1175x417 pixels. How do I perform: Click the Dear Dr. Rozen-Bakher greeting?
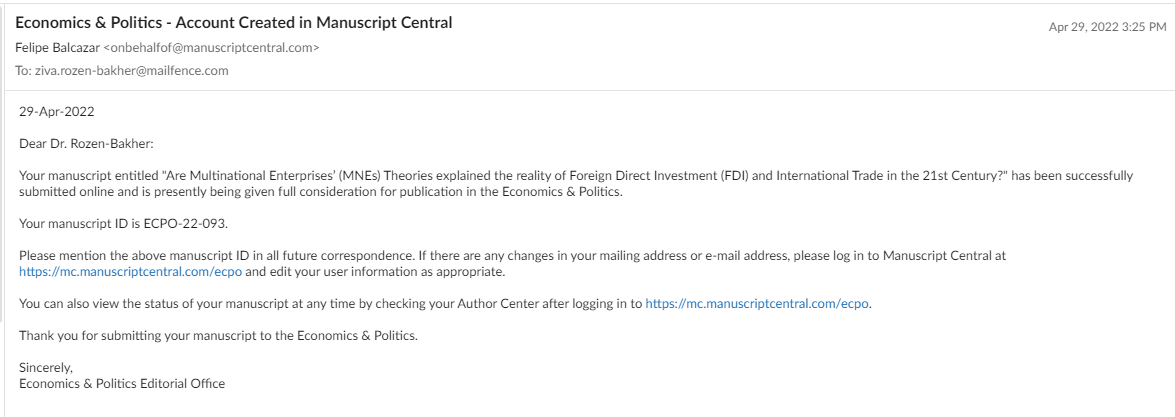click(86, 144)
